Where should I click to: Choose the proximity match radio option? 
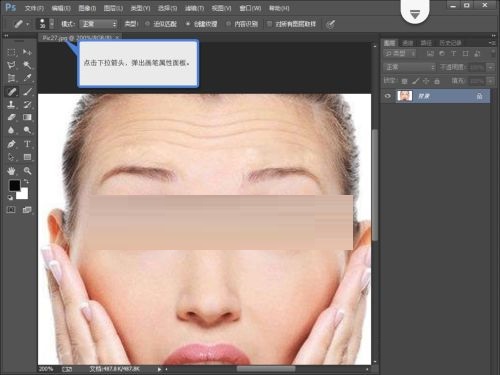[148, 24]
